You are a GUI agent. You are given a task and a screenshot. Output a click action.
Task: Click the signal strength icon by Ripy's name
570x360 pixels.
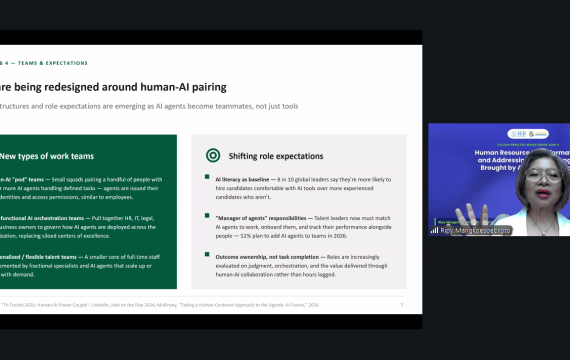point(434,230)
